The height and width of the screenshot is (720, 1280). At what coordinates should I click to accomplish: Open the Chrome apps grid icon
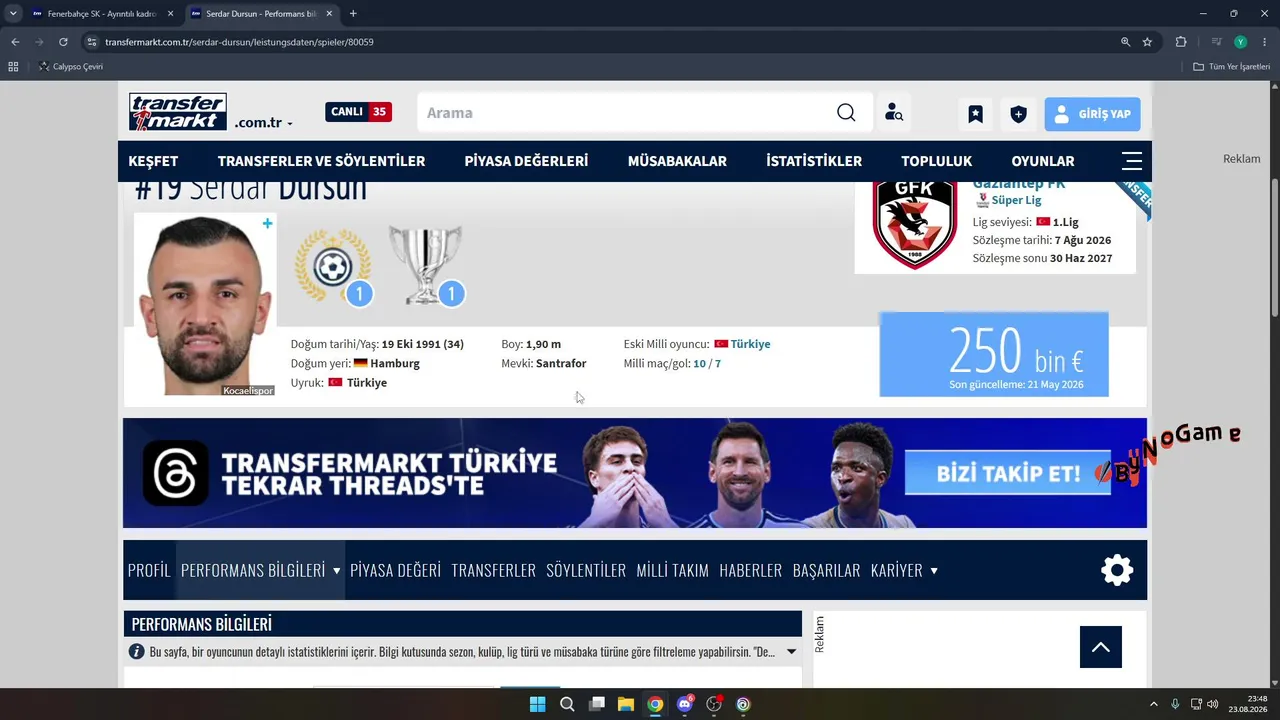coord(13,67)
